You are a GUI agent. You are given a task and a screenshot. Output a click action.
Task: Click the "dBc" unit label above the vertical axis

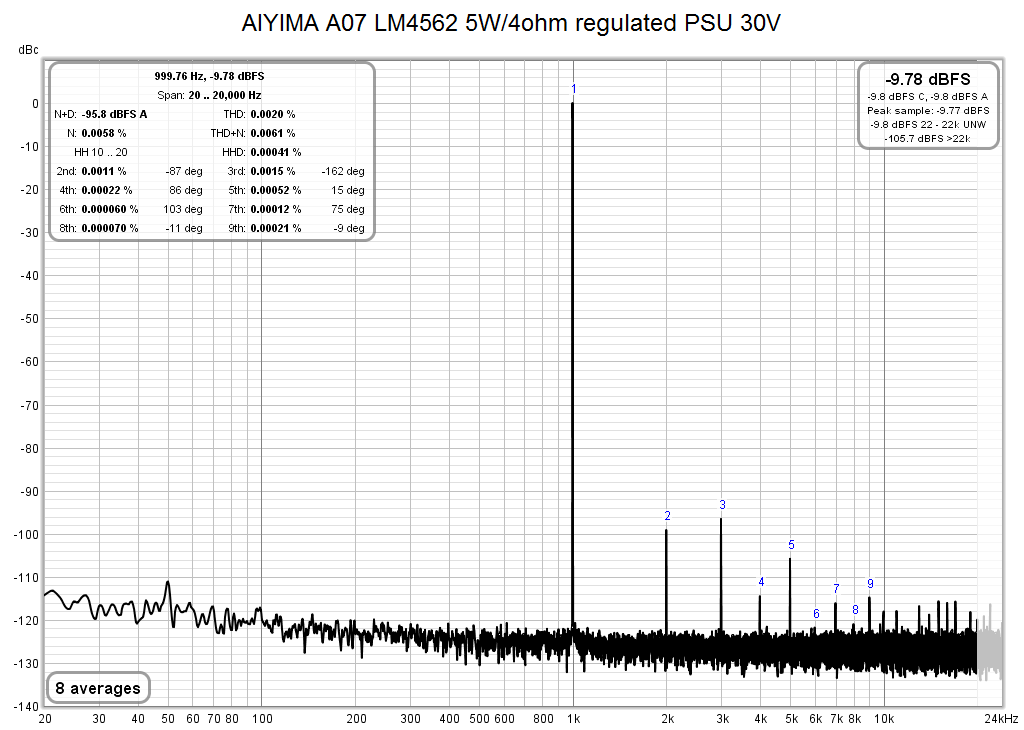[28, 50]
